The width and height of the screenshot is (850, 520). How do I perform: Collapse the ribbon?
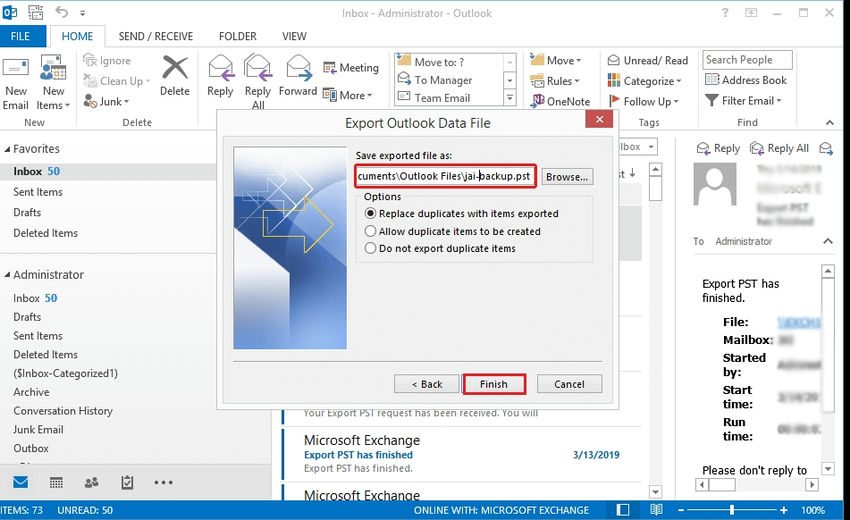(829, 123)
